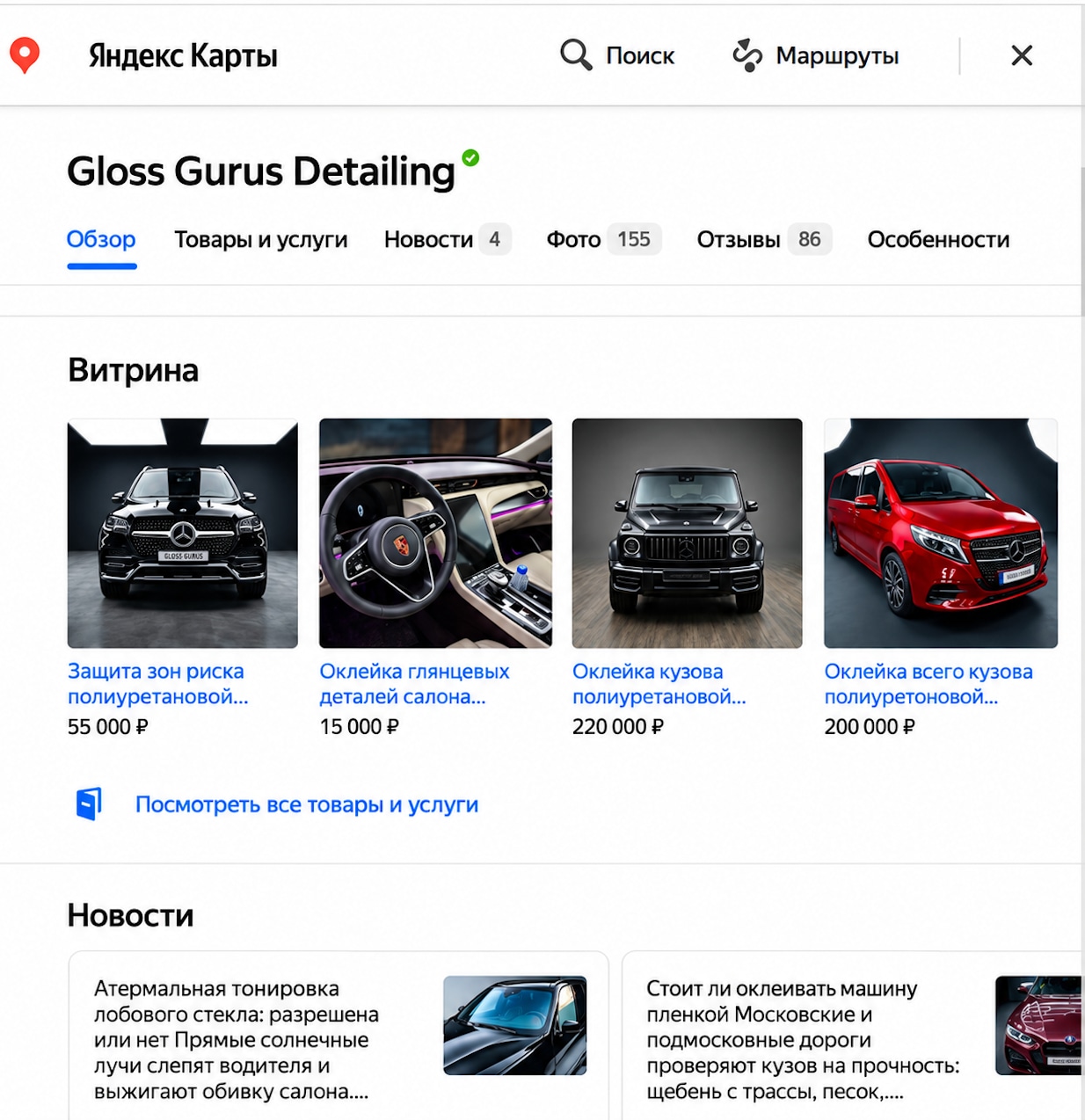
Task: Click the green verified badge by Gloss Gurus Detailing
Action: tap(471, 157)
